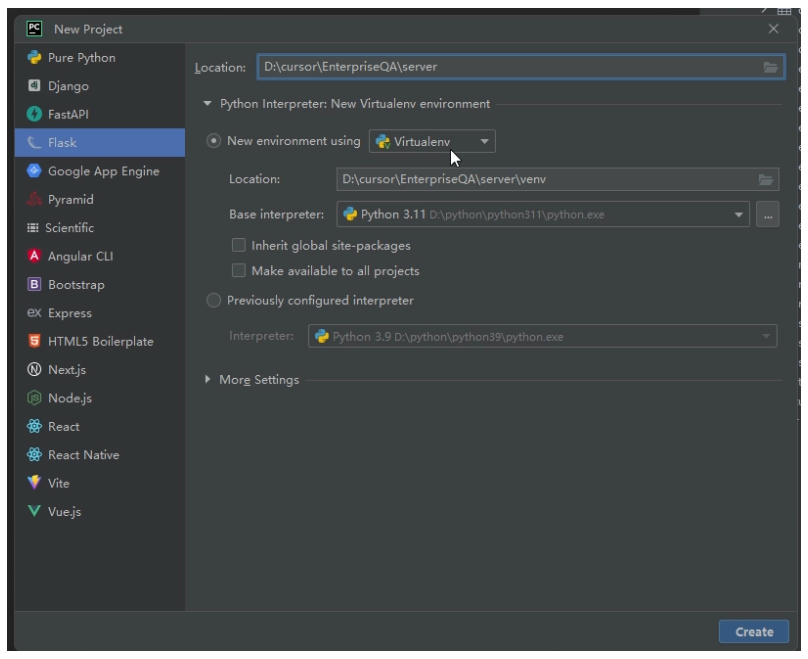Browse folder for project Location field

770,67
